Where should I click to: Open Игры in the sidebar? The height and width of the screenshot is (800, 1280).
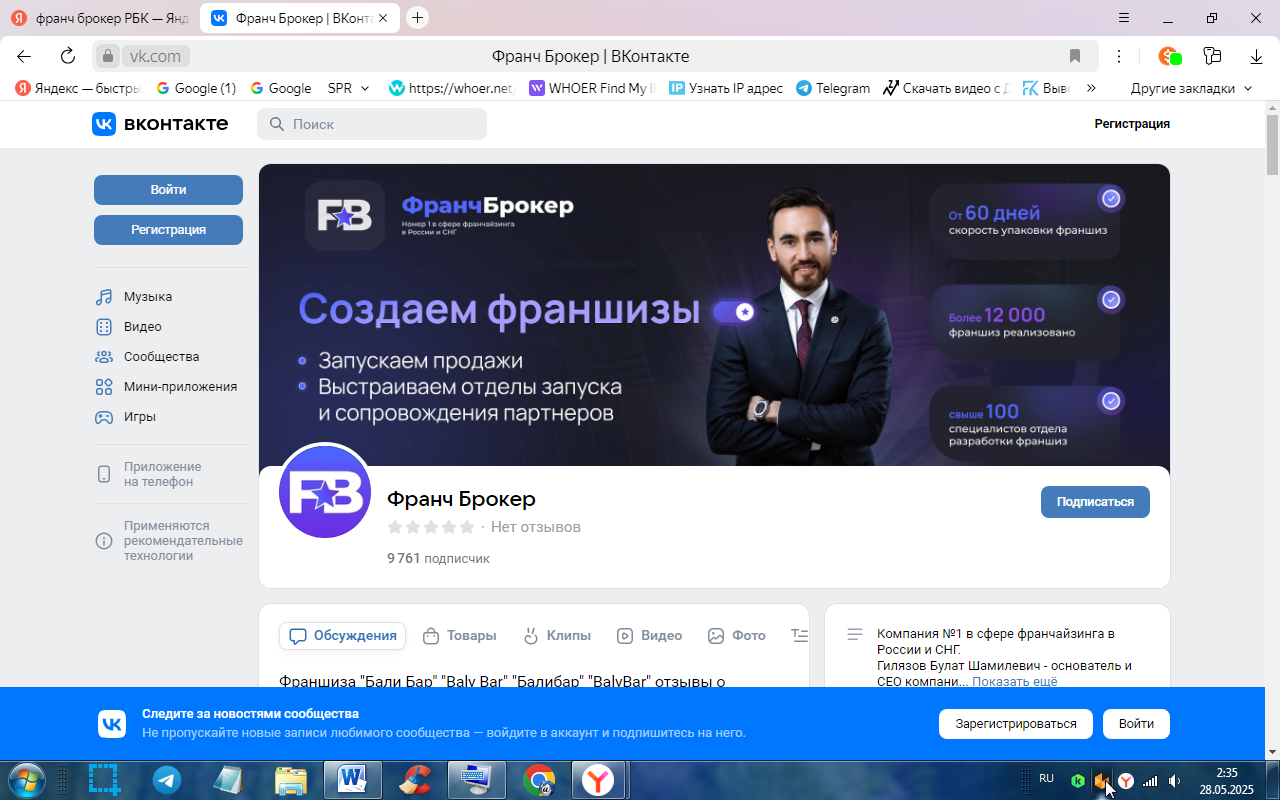125,417
